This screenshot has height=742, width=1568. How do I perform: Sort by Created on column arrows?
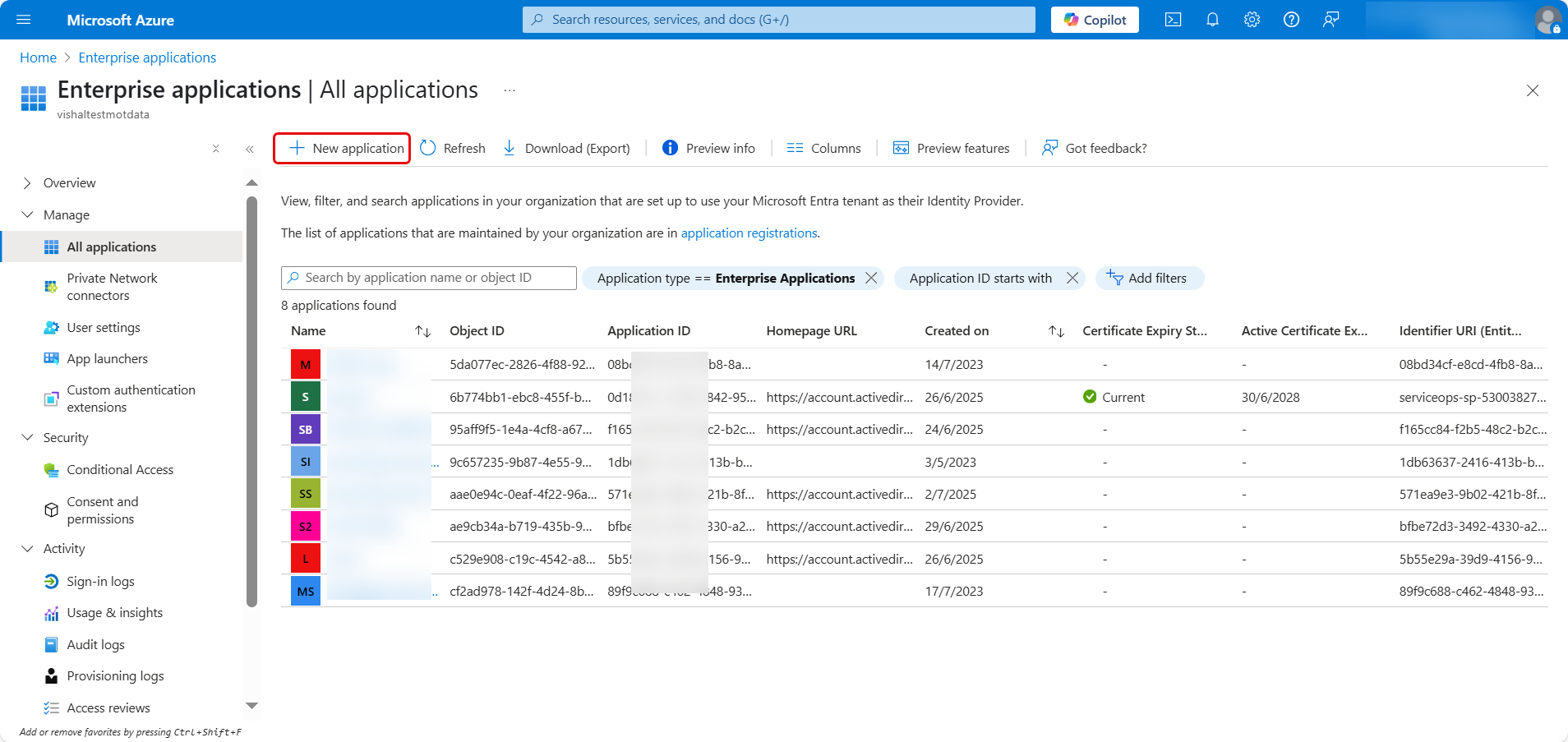click(1056, 331)
